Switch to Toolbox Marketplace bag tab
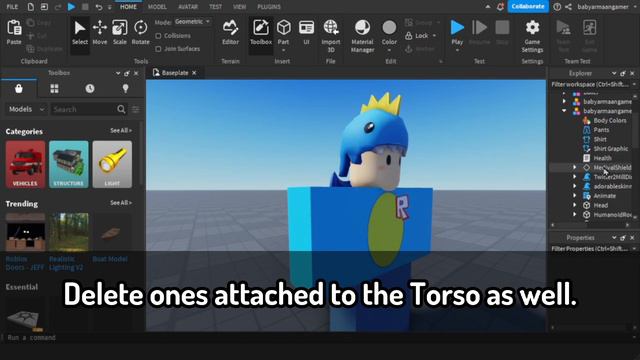The height and width of the screenshot is (360, 640). pos(19,89)
